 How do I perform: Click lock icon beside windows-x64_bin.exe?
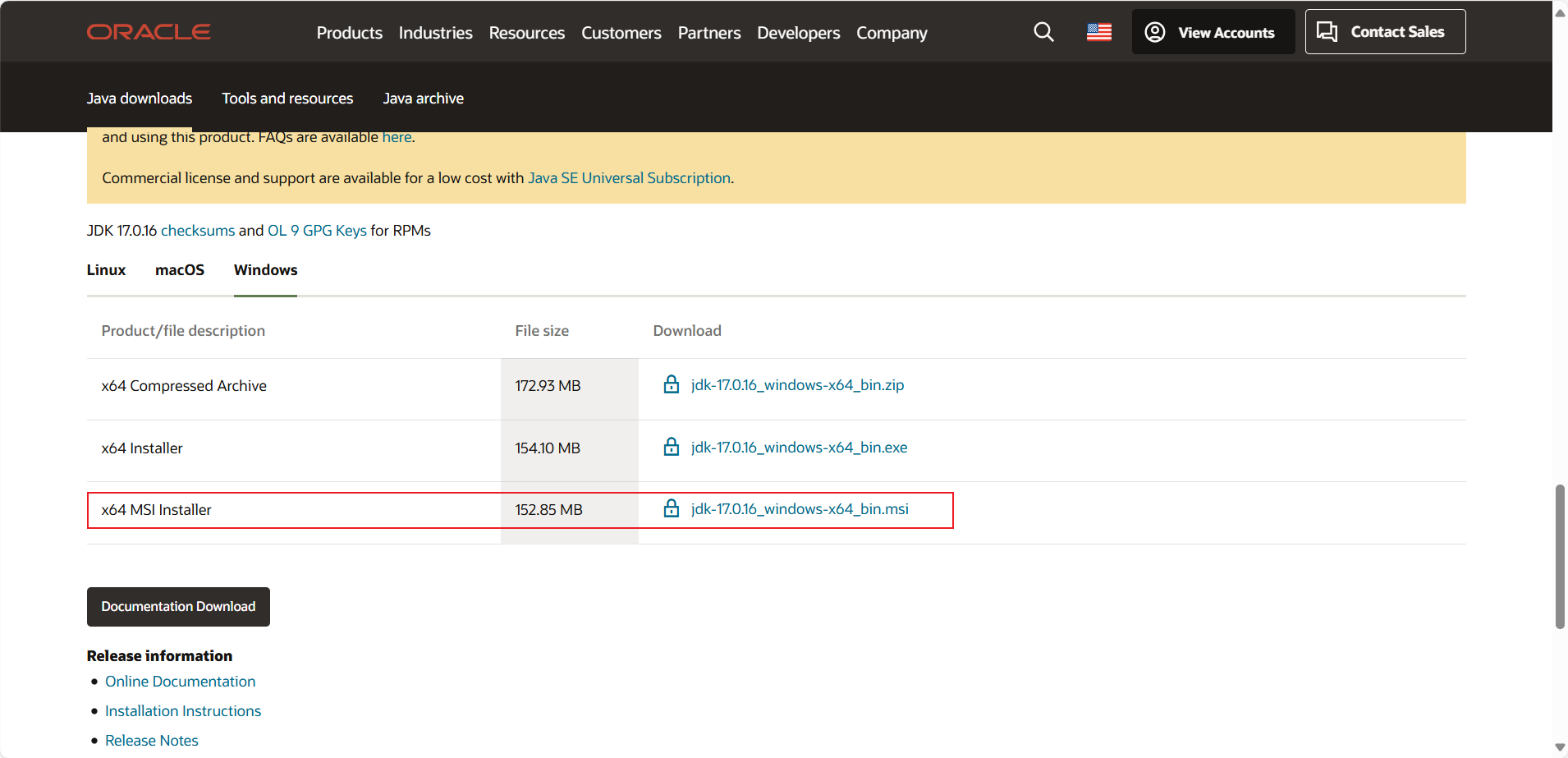tap(672, 447)
